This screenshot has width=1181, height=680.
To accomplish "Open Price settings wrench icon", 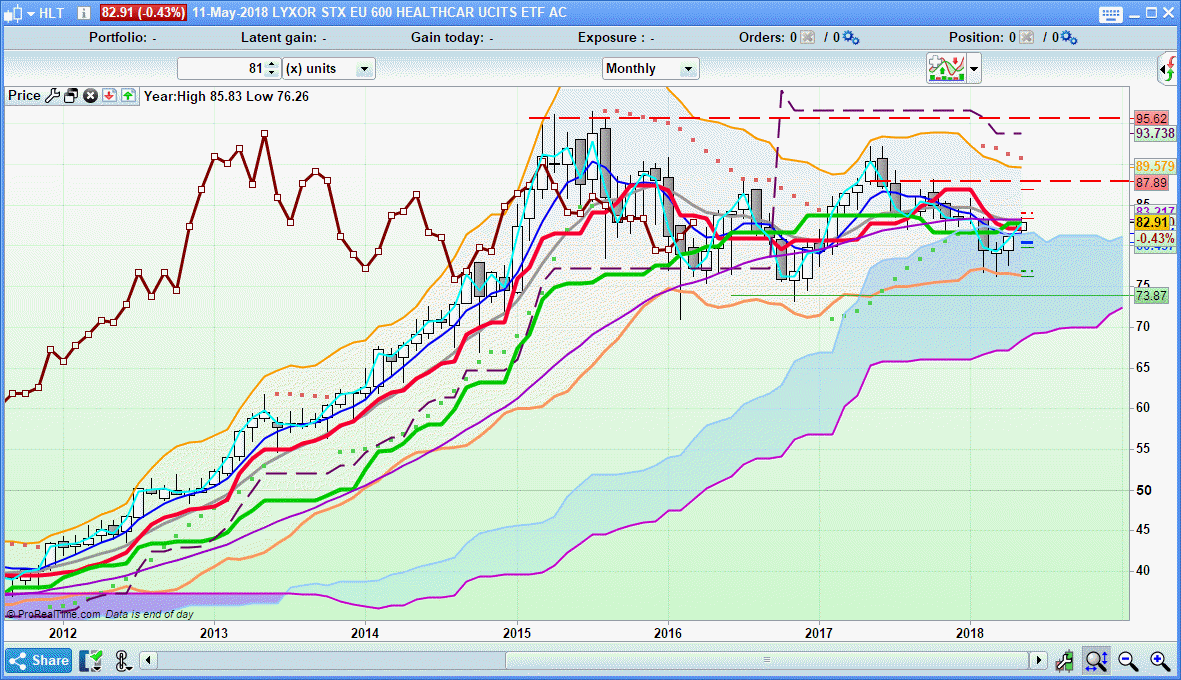I will click(x=52, y=96).
